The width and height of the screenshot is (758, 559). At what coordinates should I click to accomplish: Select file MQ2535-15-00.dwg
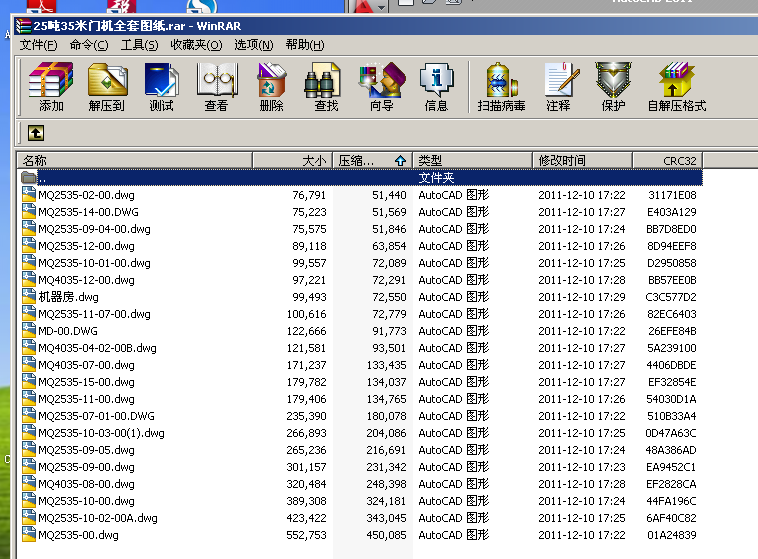362,382
